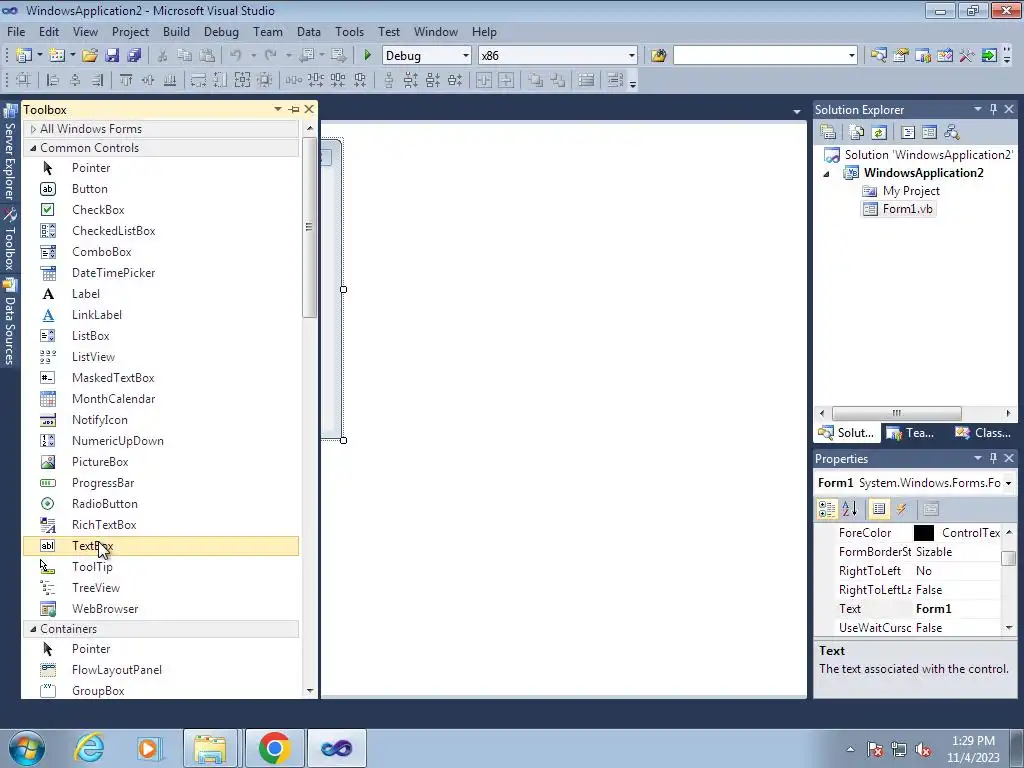Open Google Chrome from the taskbar

pyautogui.click(x=274, y=748)
